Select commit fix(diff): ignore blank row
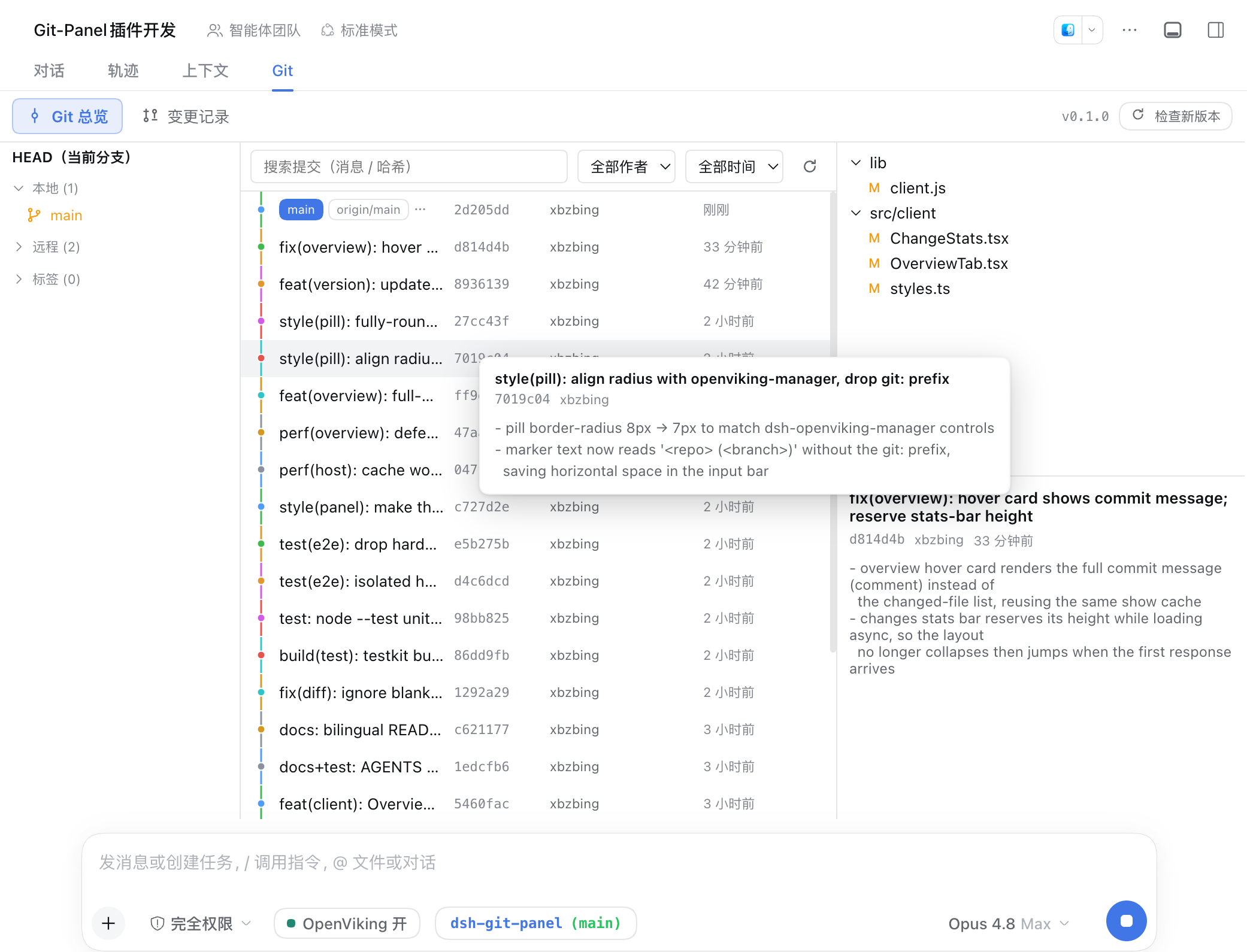The height and width of the screenshot is (952, 1247). point(535,692)
